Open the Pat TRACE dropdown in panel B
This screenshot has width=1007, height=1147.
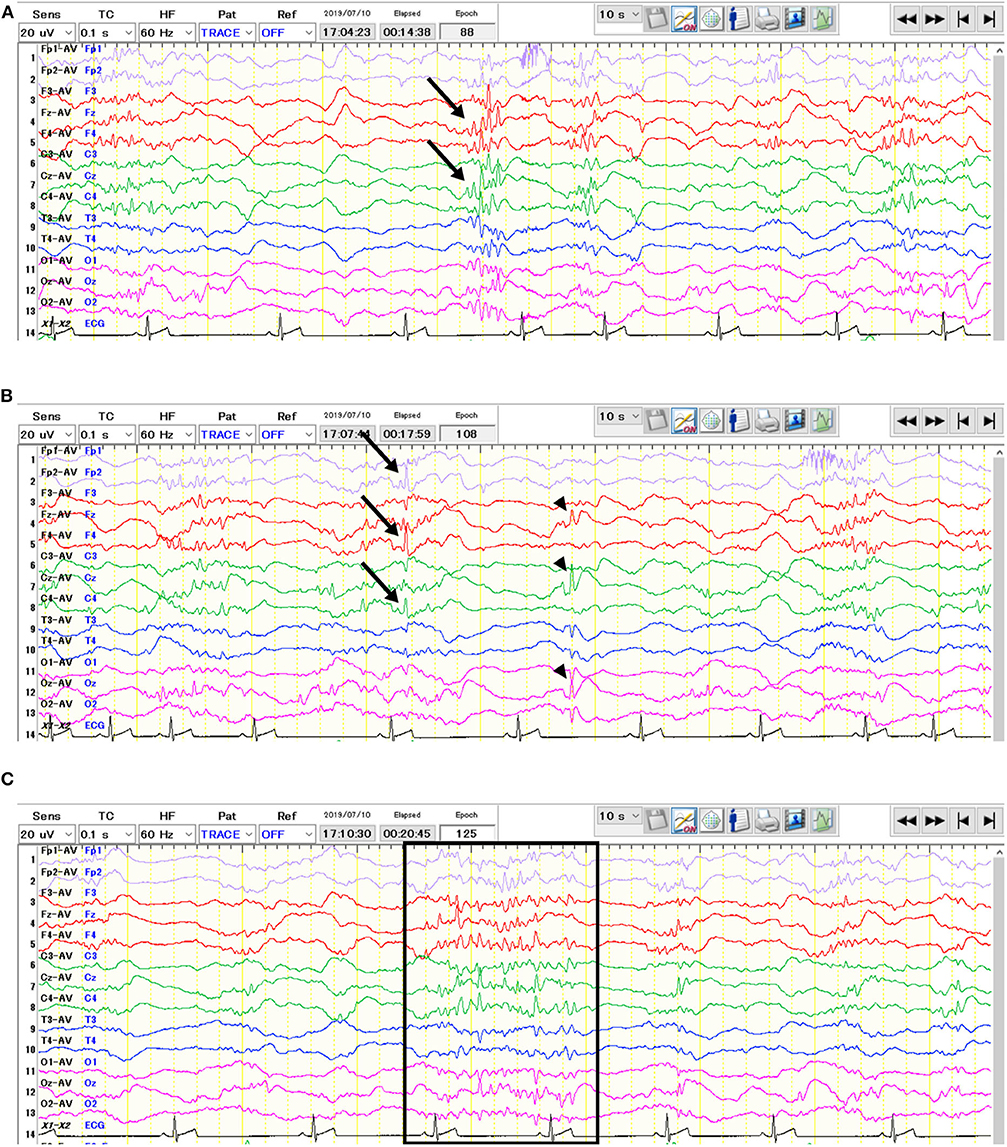coord(227,435)
